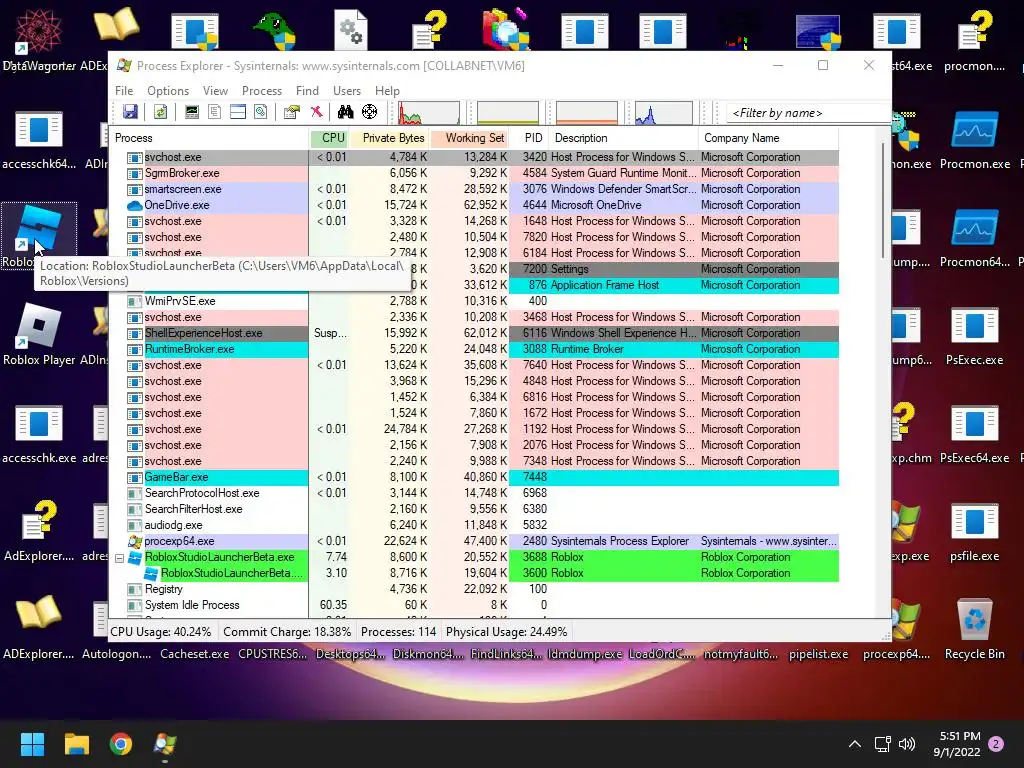Image resolution: width=1024 pixels, height=768 pixels.
Task: Click the 7200 Settings description cell
Action: click(624, 269)
